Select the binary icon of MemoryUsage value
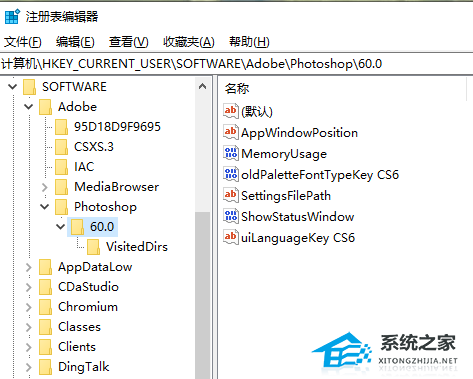This screenshot has height=379, width=473. pos(231,153)
